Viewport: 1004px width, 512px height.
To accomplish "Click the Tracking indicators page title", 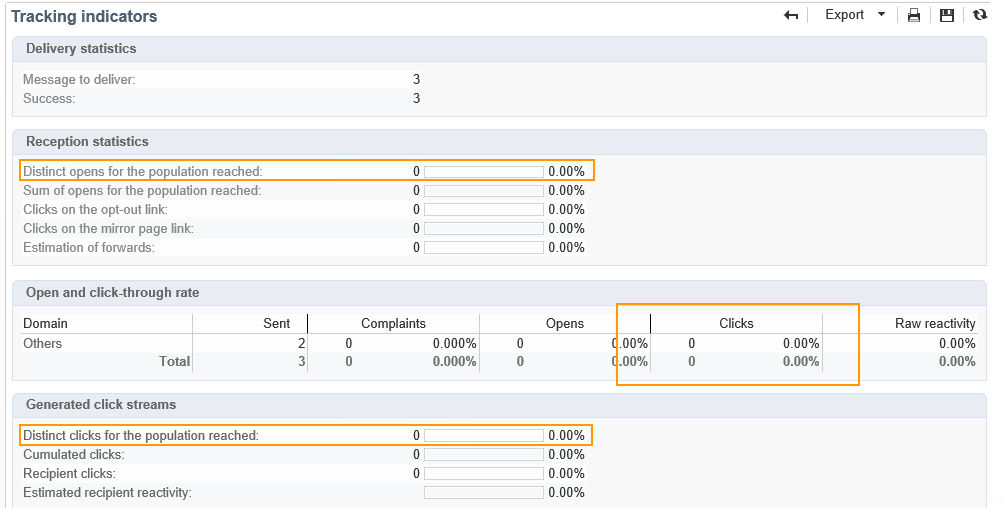I will pyautogui.click(x=84, y=16).
